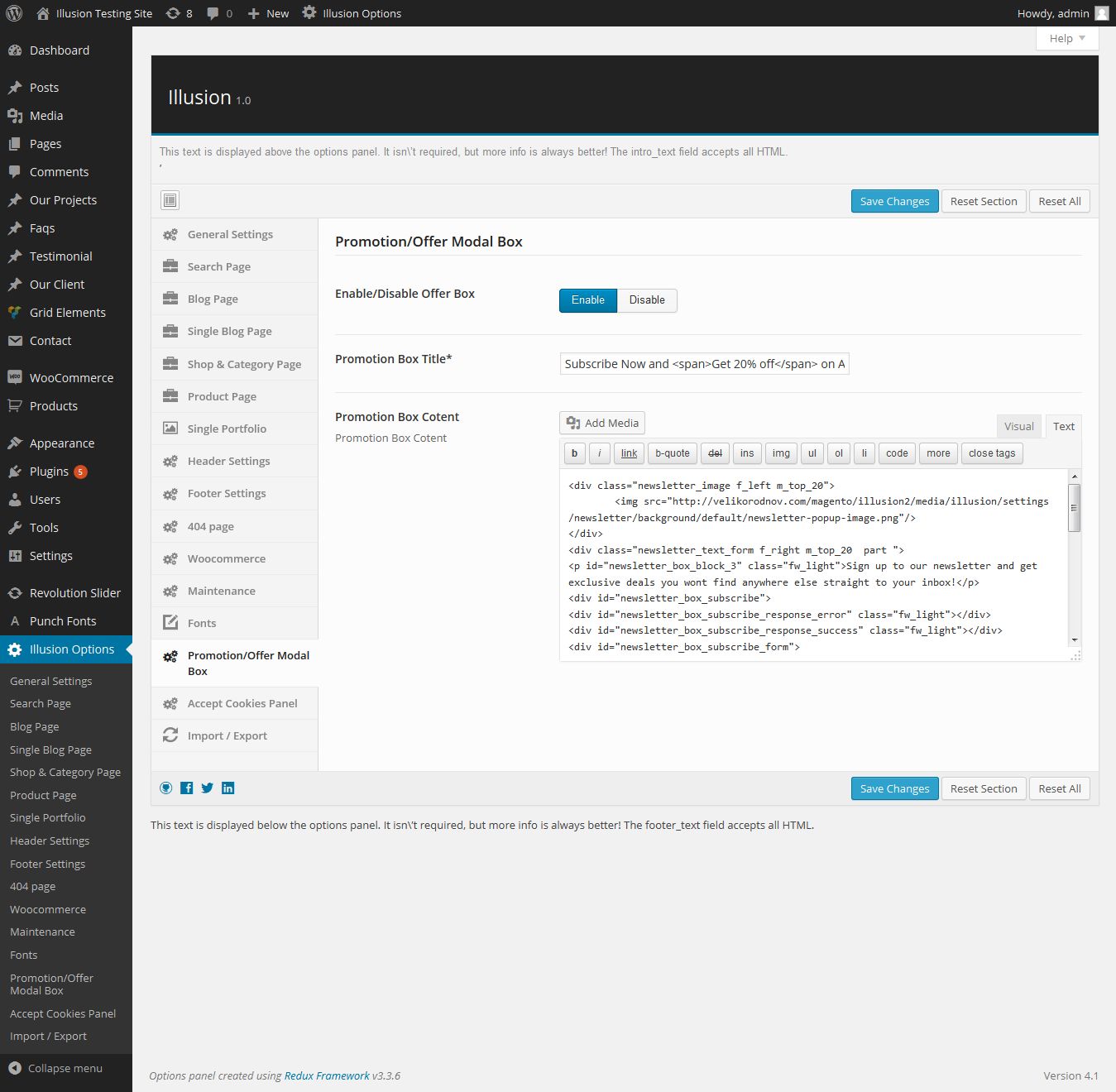
Task: Click the del quicktag button
Action: coord(716,453)
